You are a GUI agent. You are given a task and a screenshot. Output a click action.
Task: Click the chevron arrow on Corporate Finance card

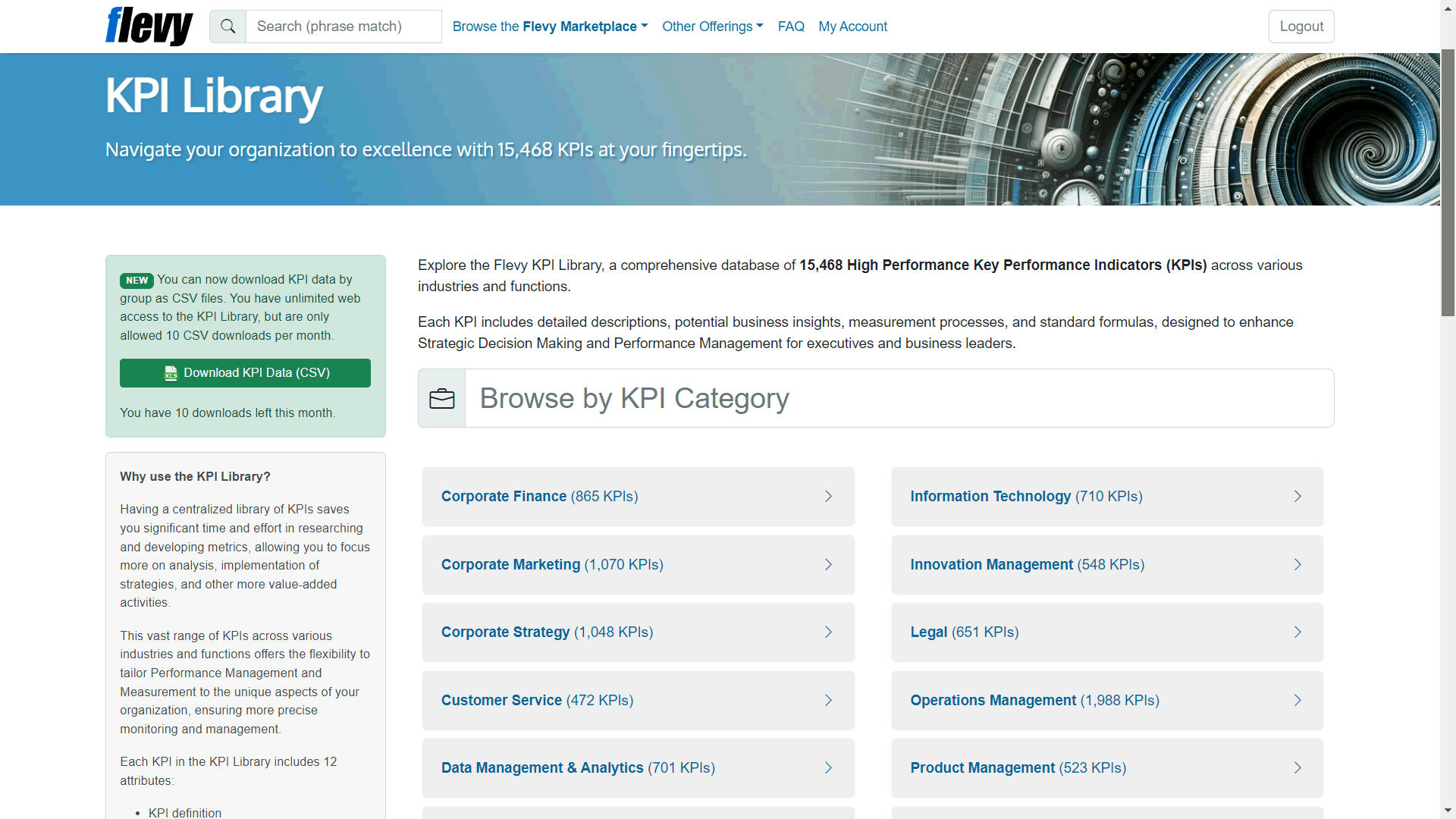[828, 497]
